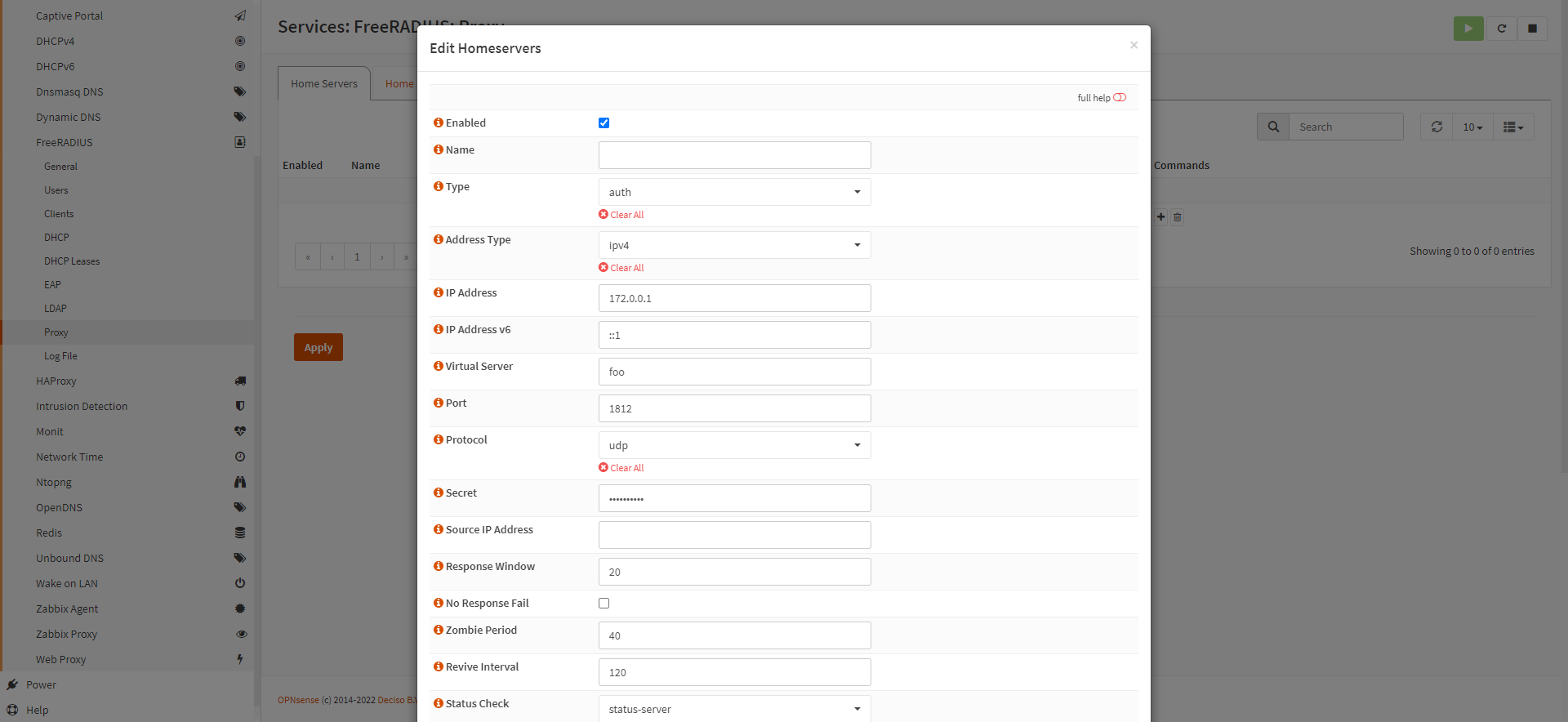Open the Type dropdown showing auth
1568x722 pixels.
[x=734, y=192]
